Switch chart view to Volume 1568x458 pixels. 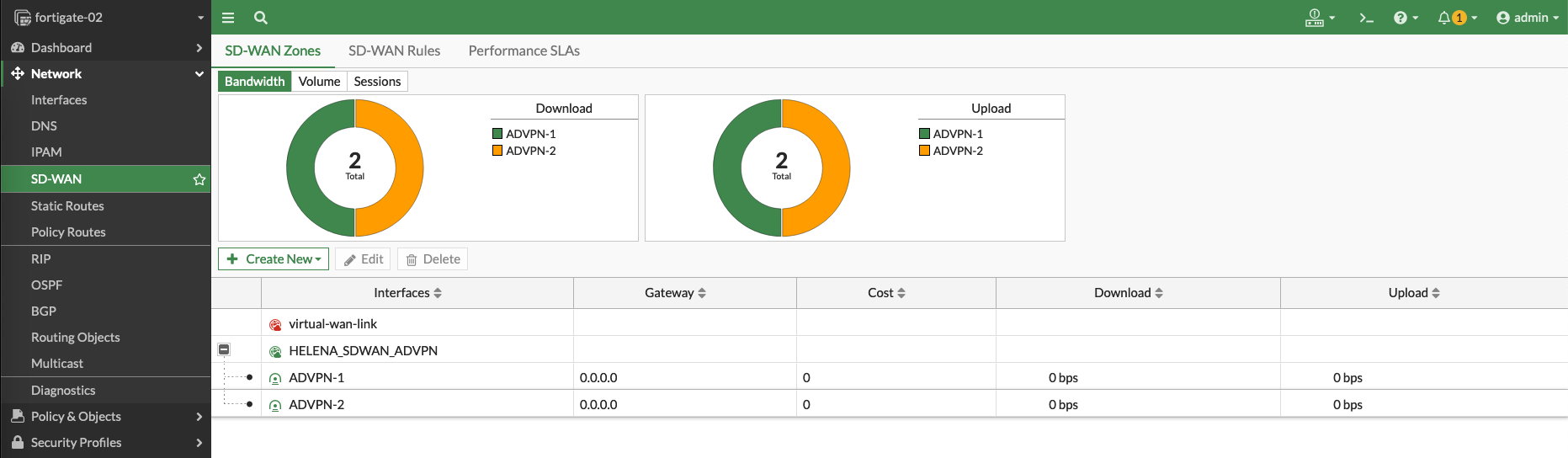pyautogui.click(x=319, y=82)
